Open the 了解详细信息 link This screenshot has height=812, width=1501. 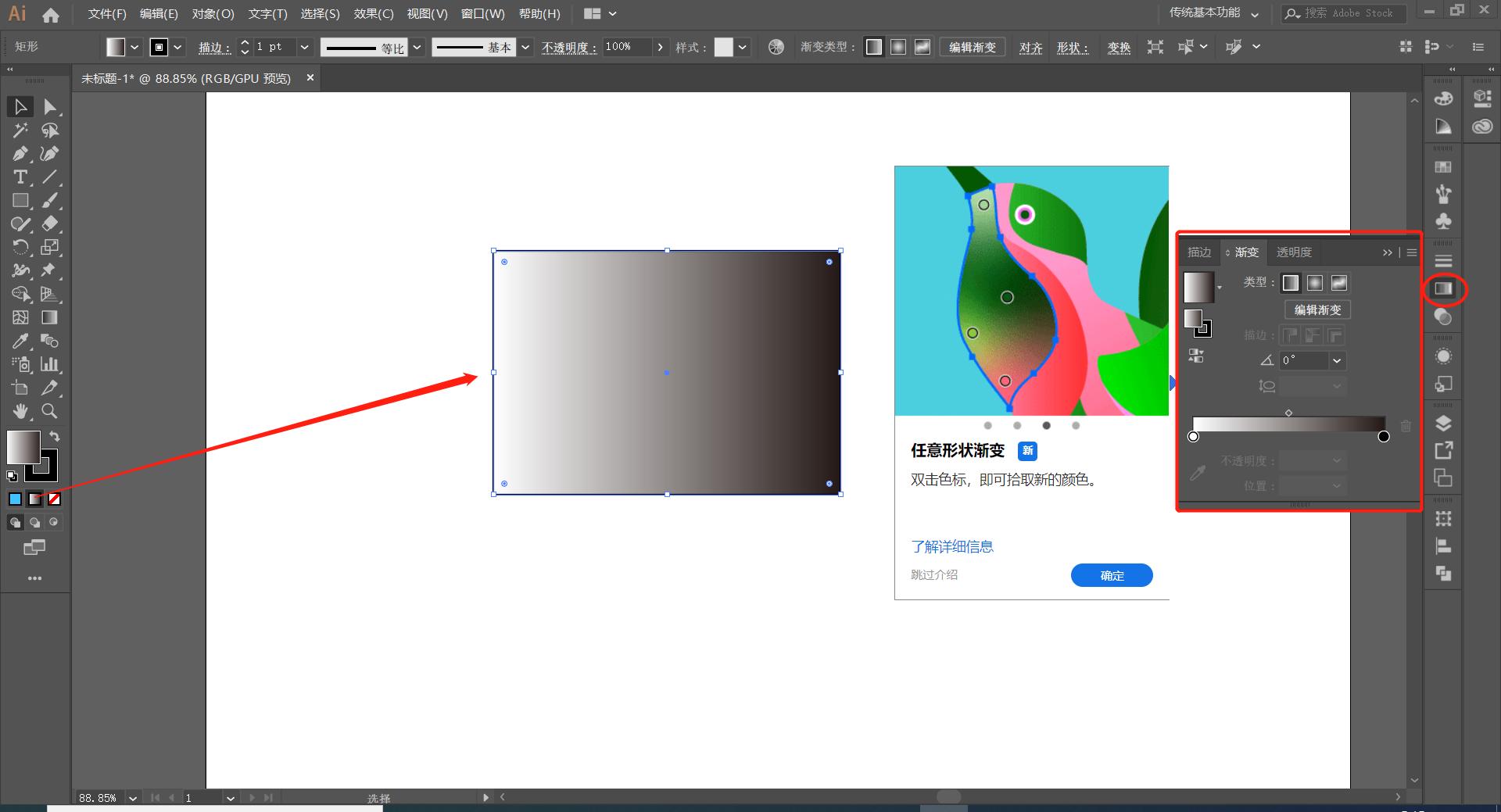tap(952, 546)
